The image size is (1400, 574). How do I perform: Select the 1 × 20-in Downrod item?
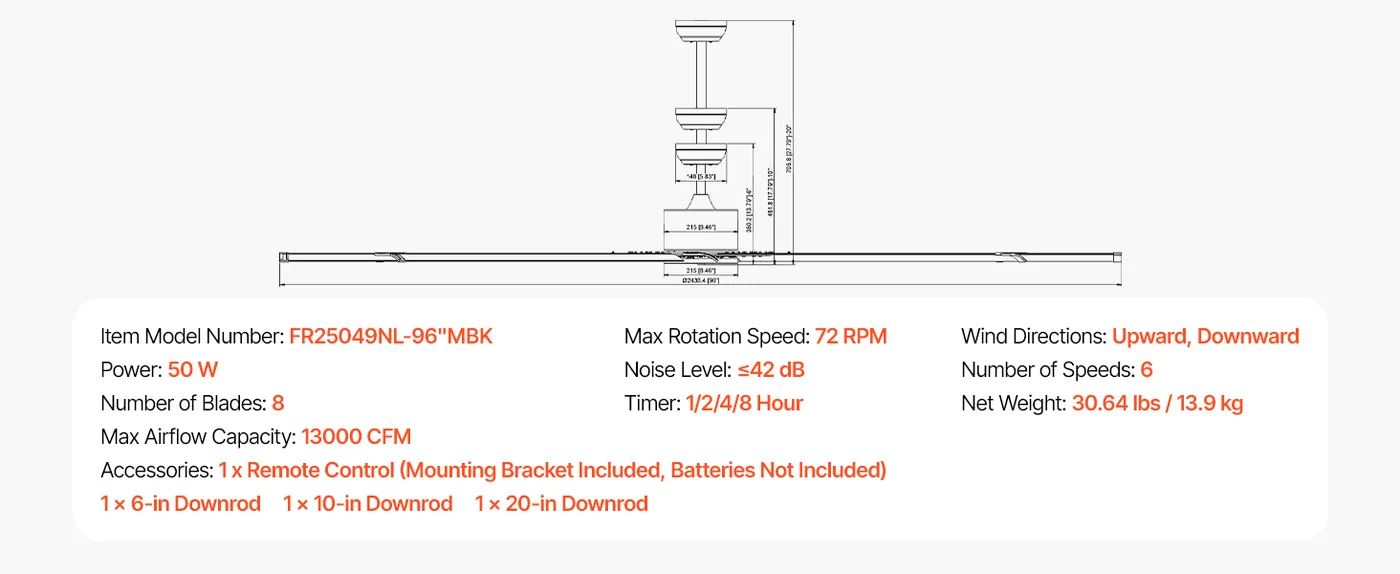point(562,504)
